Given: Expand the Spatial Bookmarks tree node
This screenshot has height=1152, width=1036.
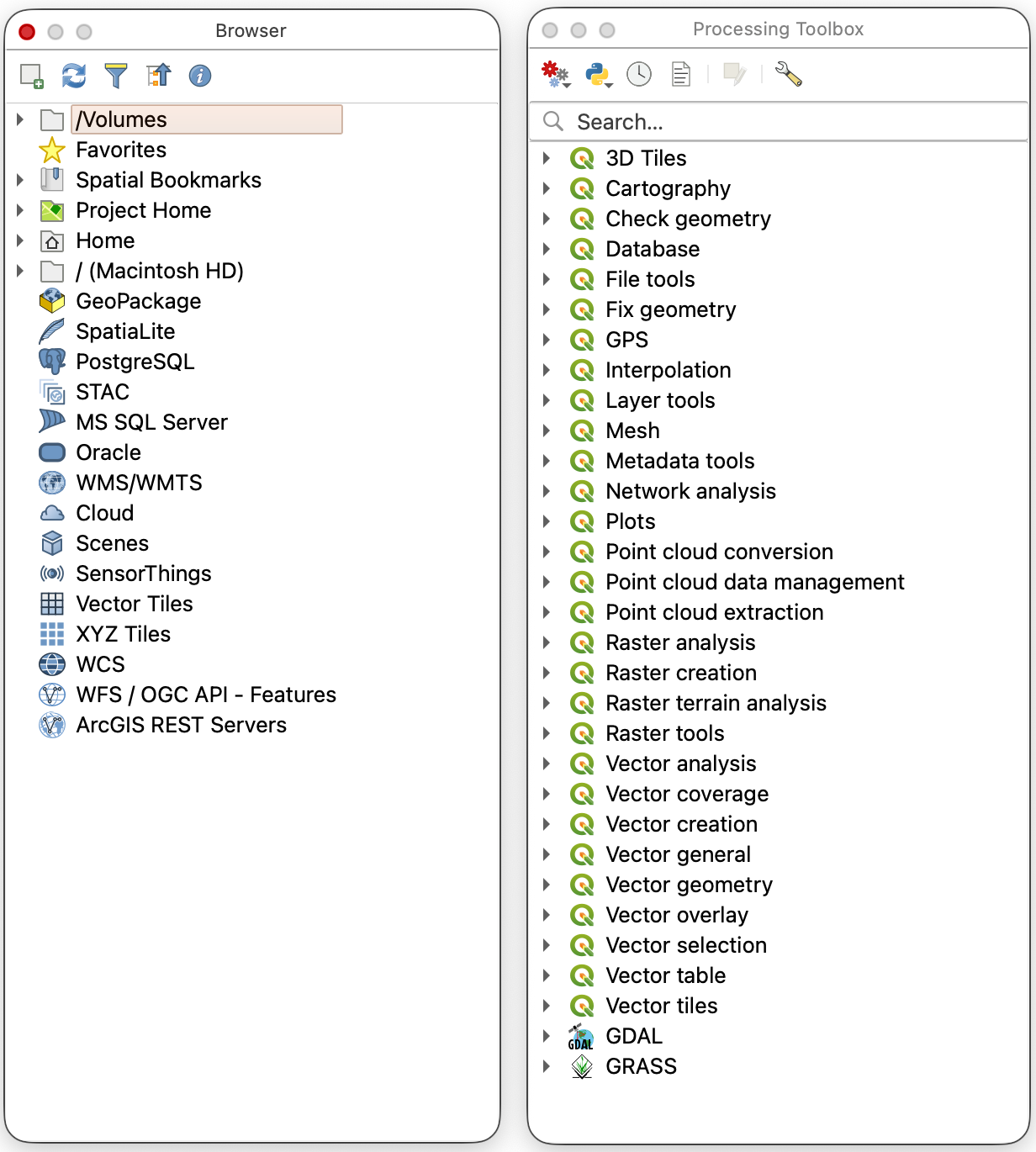Looking at the screenshot, I should tap(20, 180).
